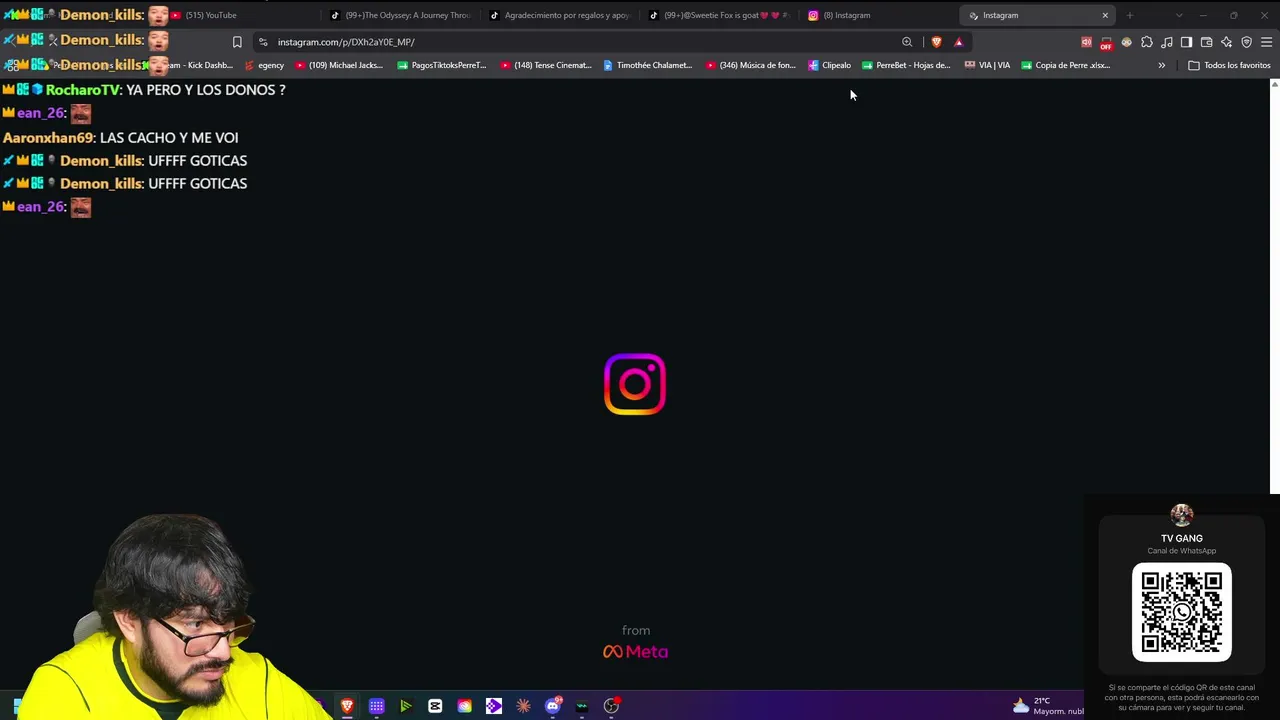The width and height of the screenshot is (1280, 720).
Task: Open the Brave VPN shield icon
Action: coord(1246,42)
